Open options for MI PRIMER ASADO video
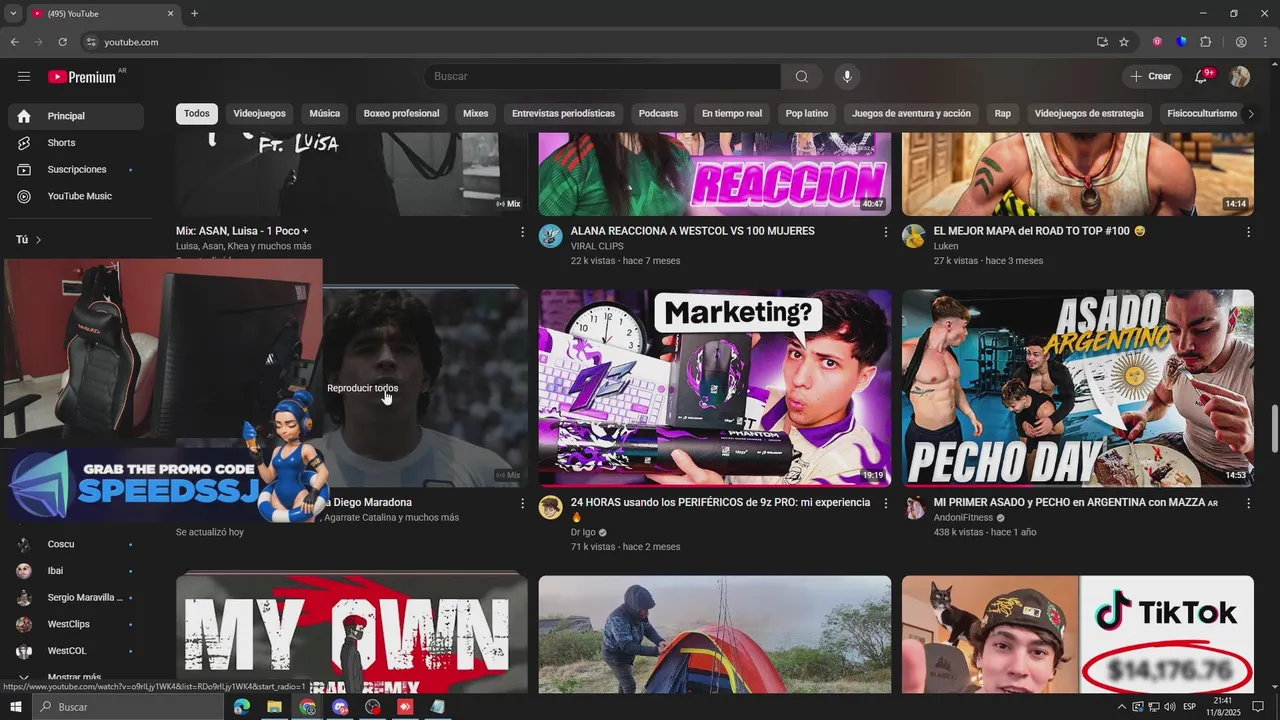This screenshot has height=720, width=1280. (x=1248, y=504)
